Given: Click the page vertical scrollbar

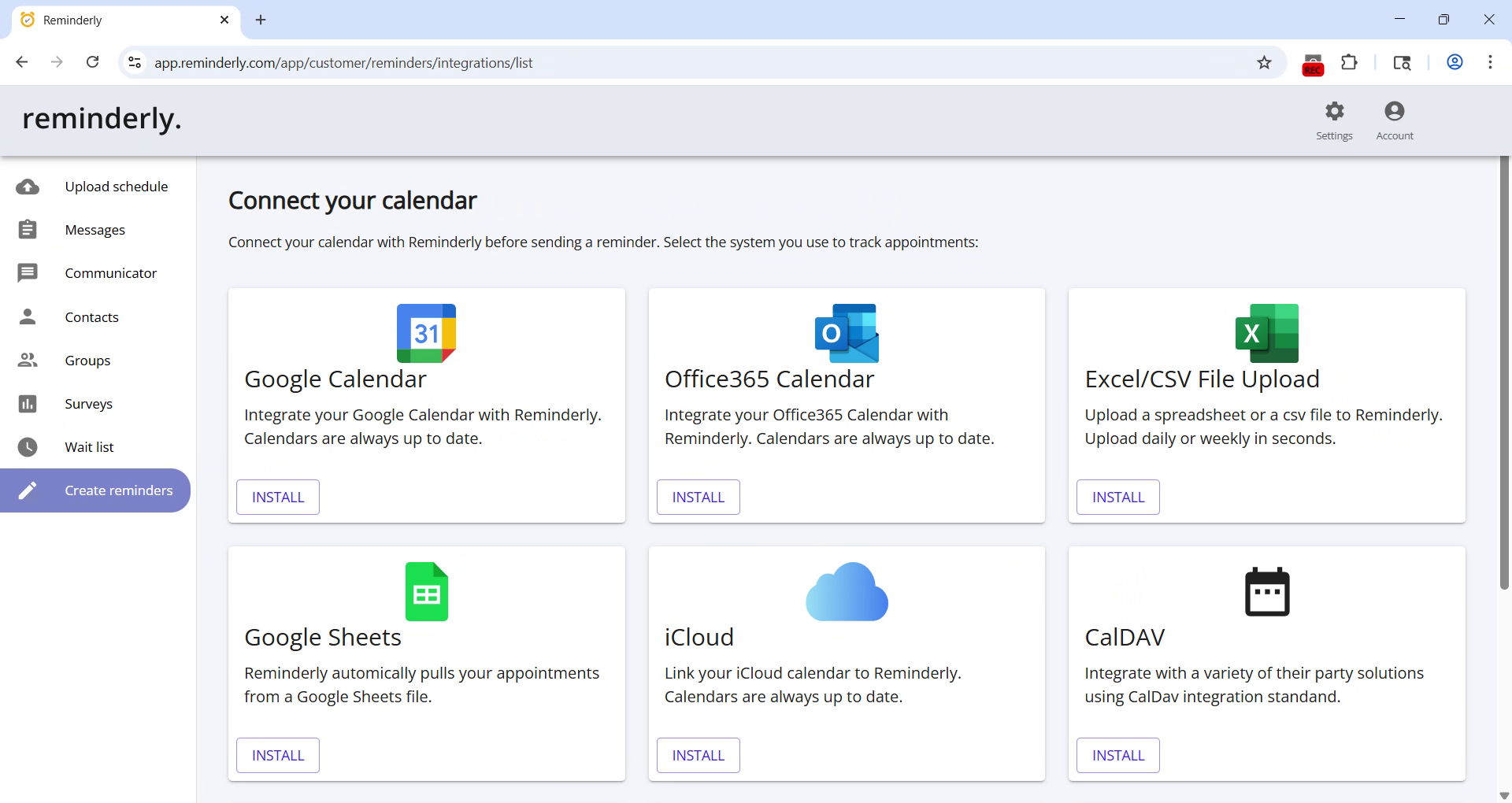Looking at the screenshot, I should (1504, 373).
